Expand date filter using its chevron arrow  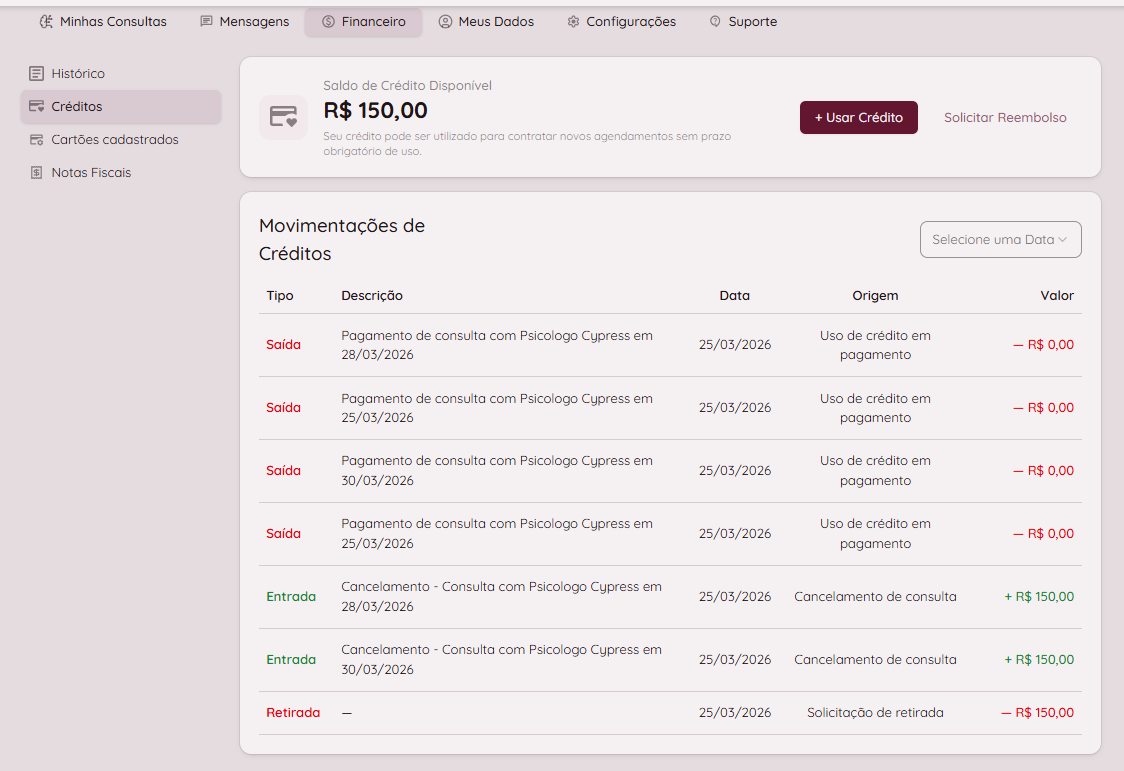(x=1063, y=239)
